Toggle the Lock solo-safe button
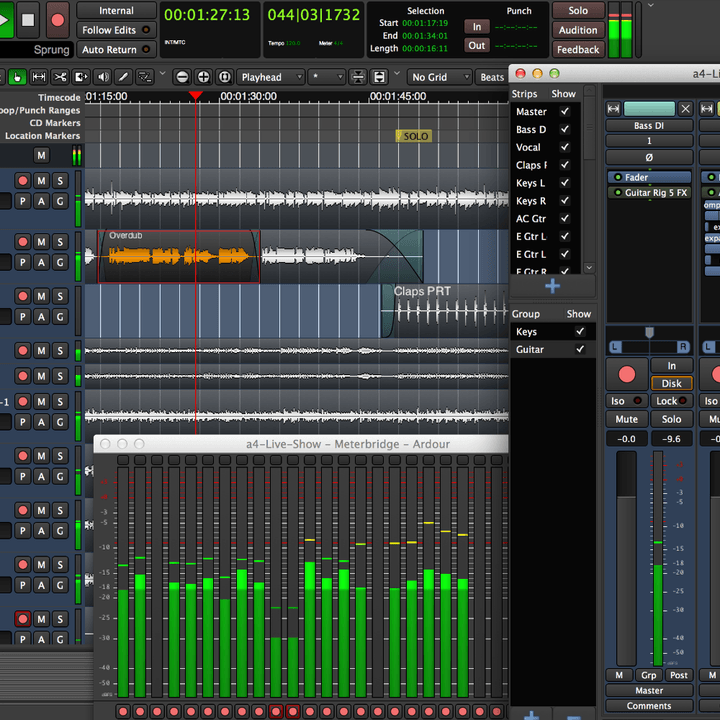Screen dimensions: 720x720 click(671, 401)
